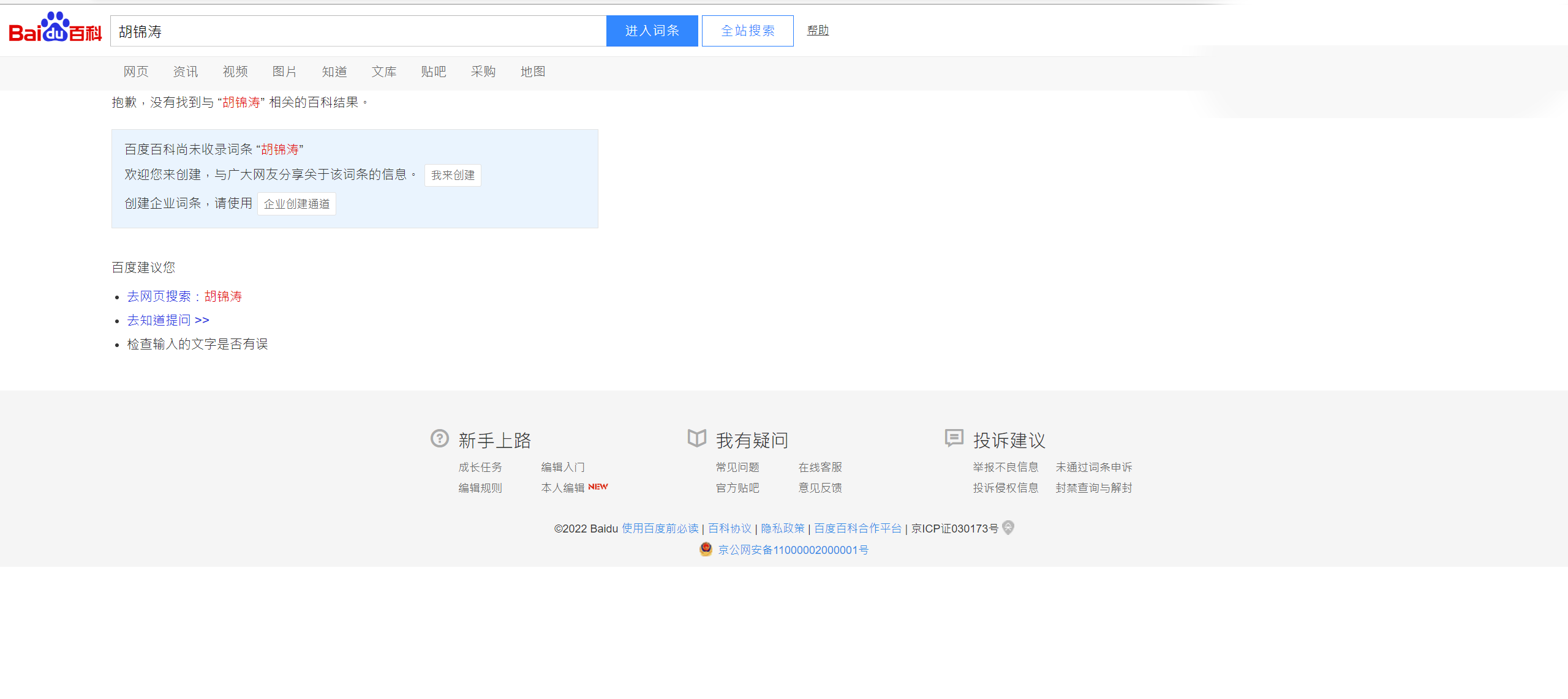
Task: Open the 编辑入门 footer link
Action: (x=563, y=468)
